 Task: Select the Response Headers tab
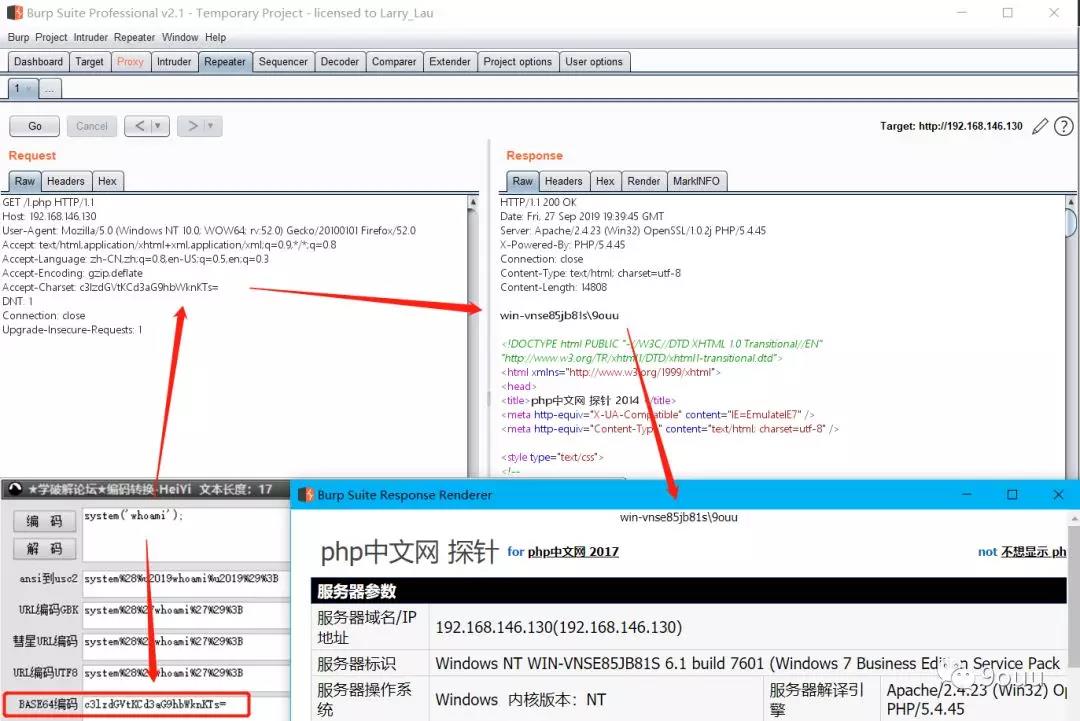564,181
